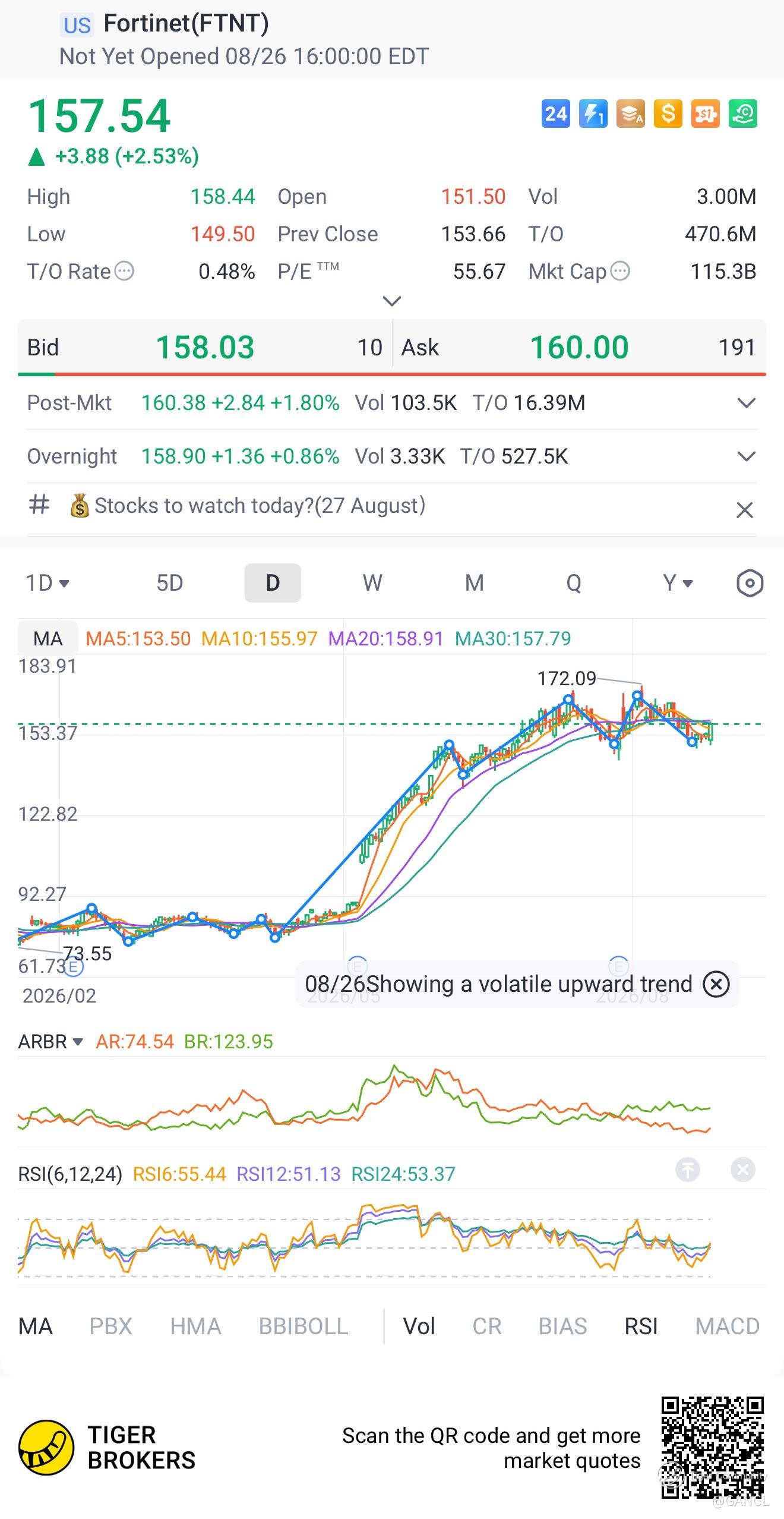This screenshot has height=1519, width=784.
Task: Enable the MACD indicator
Action: coord(727,1326)
